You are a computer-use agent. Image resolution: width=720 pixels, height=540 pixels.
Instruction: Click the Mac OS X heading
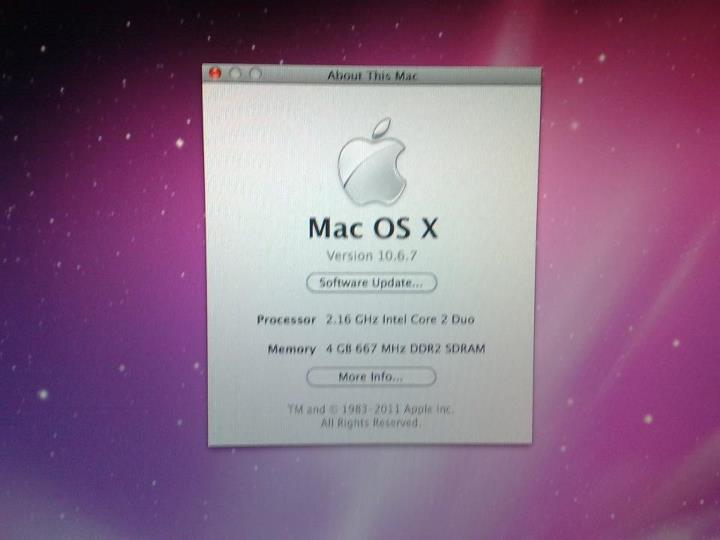pos(373,228)
